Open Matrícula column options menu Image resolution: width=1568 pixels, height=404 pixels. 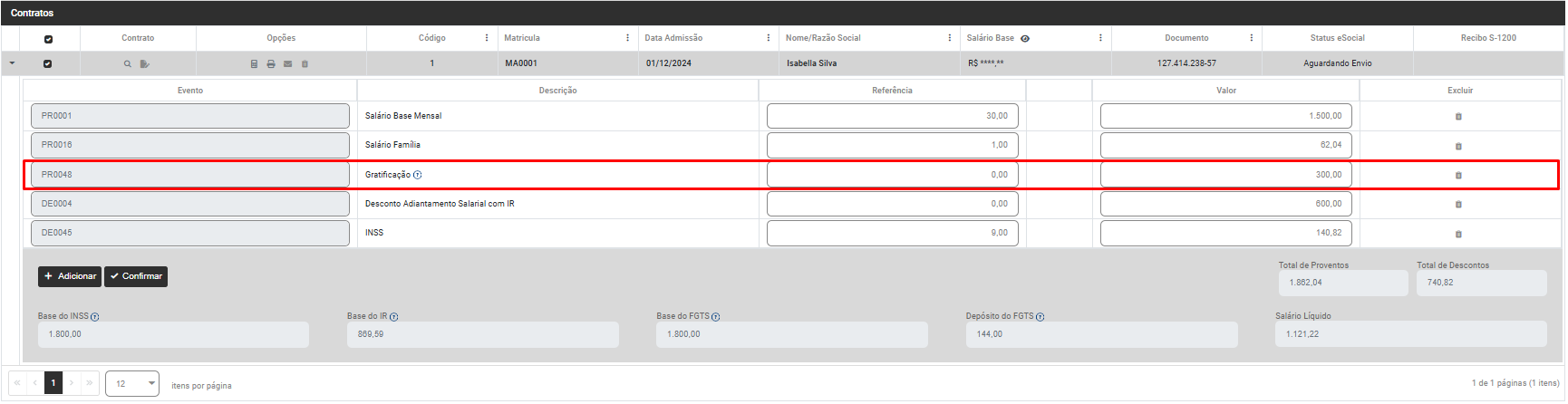pyautogui.click(x=627, y=38)
